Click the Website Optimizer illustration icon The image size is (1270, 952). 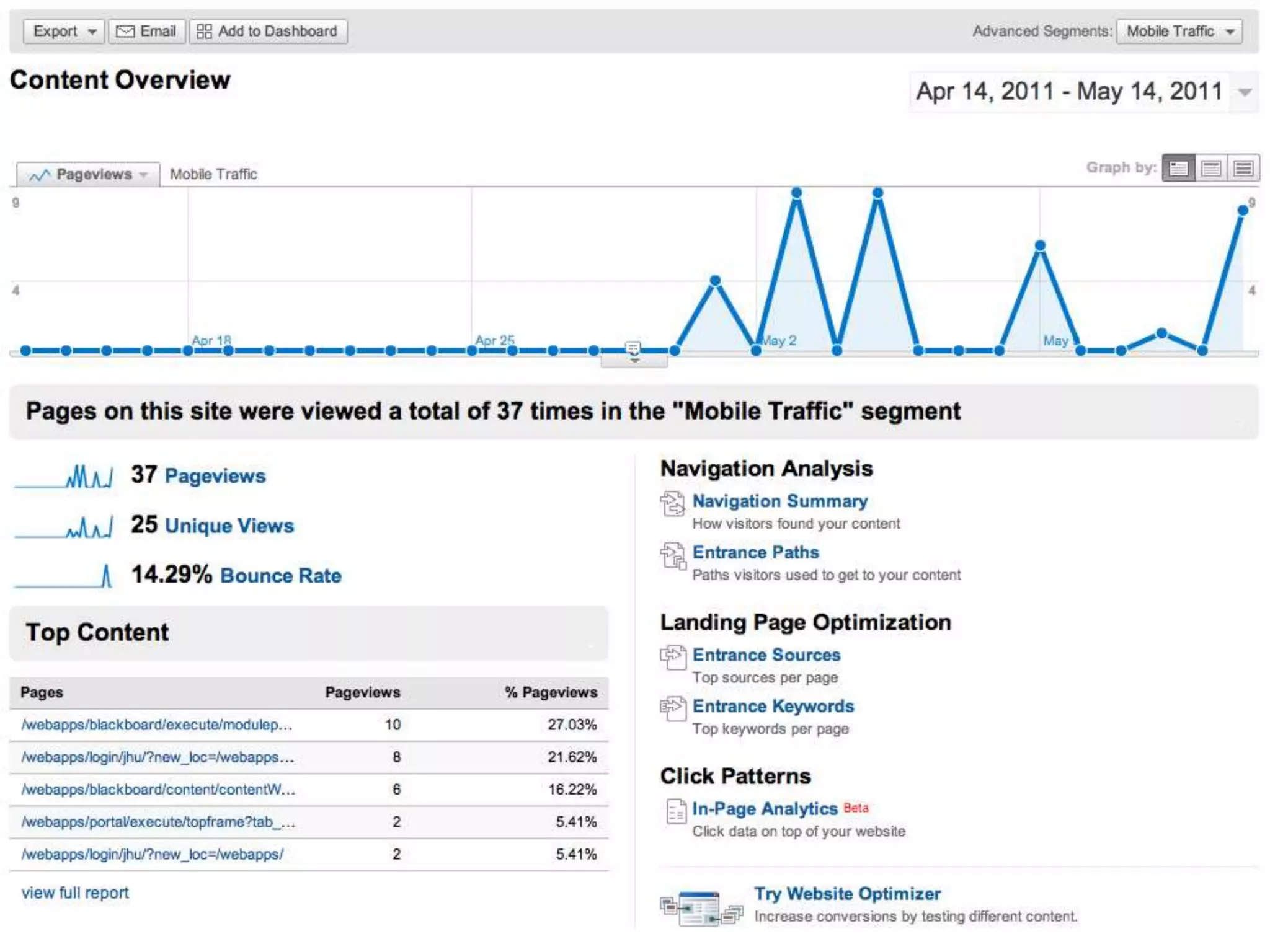(701, 909)
